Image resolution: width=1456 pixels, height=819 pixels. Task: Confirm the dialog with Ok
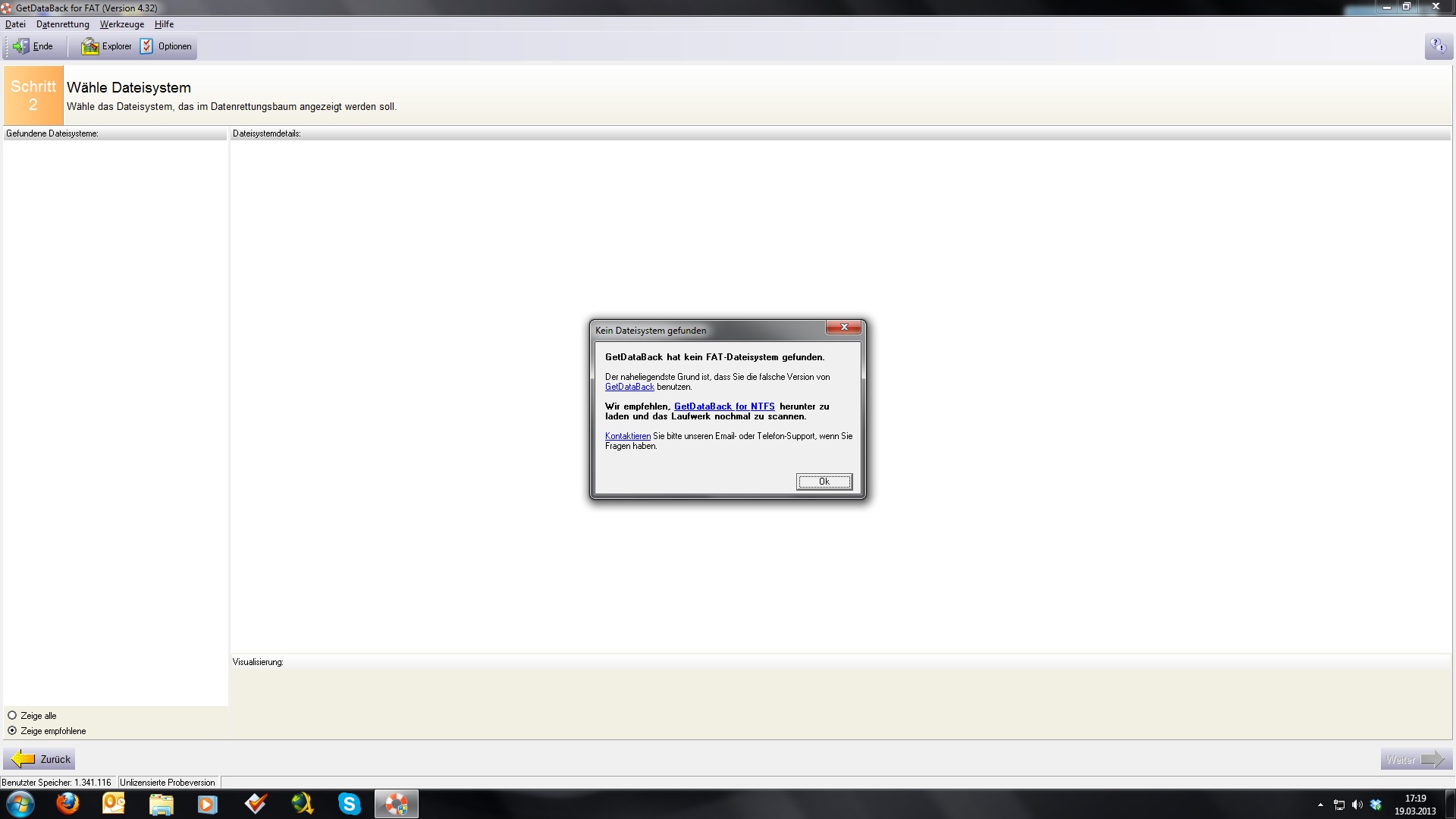pyautogui.click(x=824, y=482)
